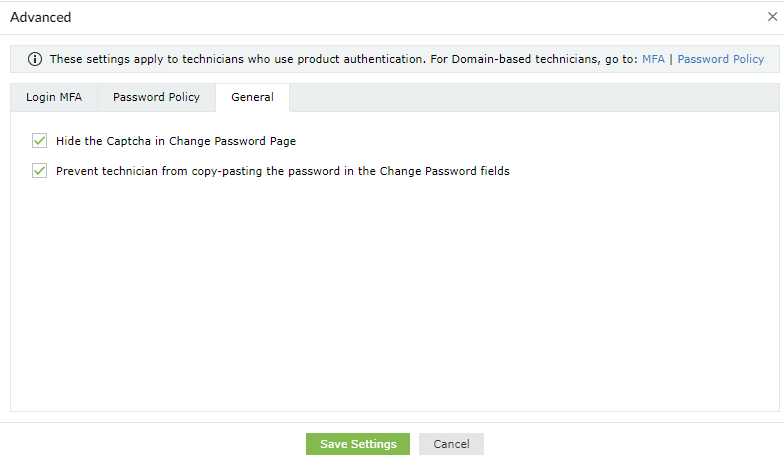Screen dimensions: 784x459
Task: Click the separator between MFA and Password Policy links
Action: [671, 59]
